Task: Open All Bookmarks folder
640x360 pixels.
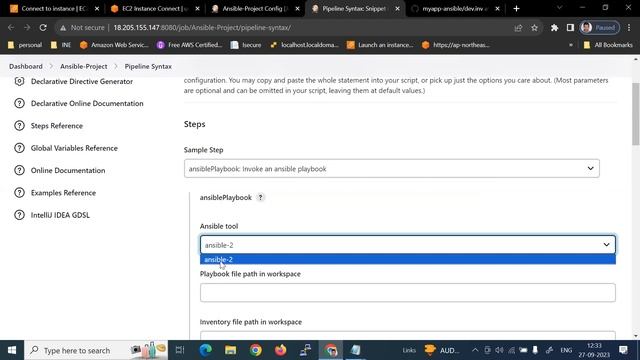Action: 608,45
